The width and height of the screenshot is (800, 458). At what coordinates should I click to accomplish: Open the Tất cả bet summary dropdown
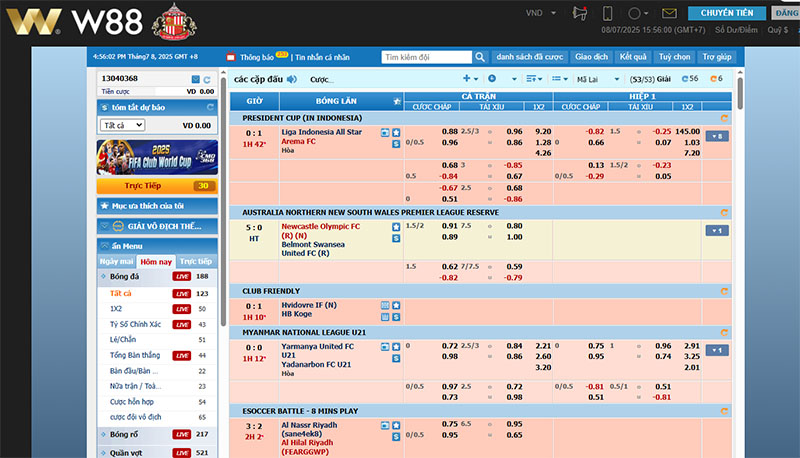pos(124,126)
